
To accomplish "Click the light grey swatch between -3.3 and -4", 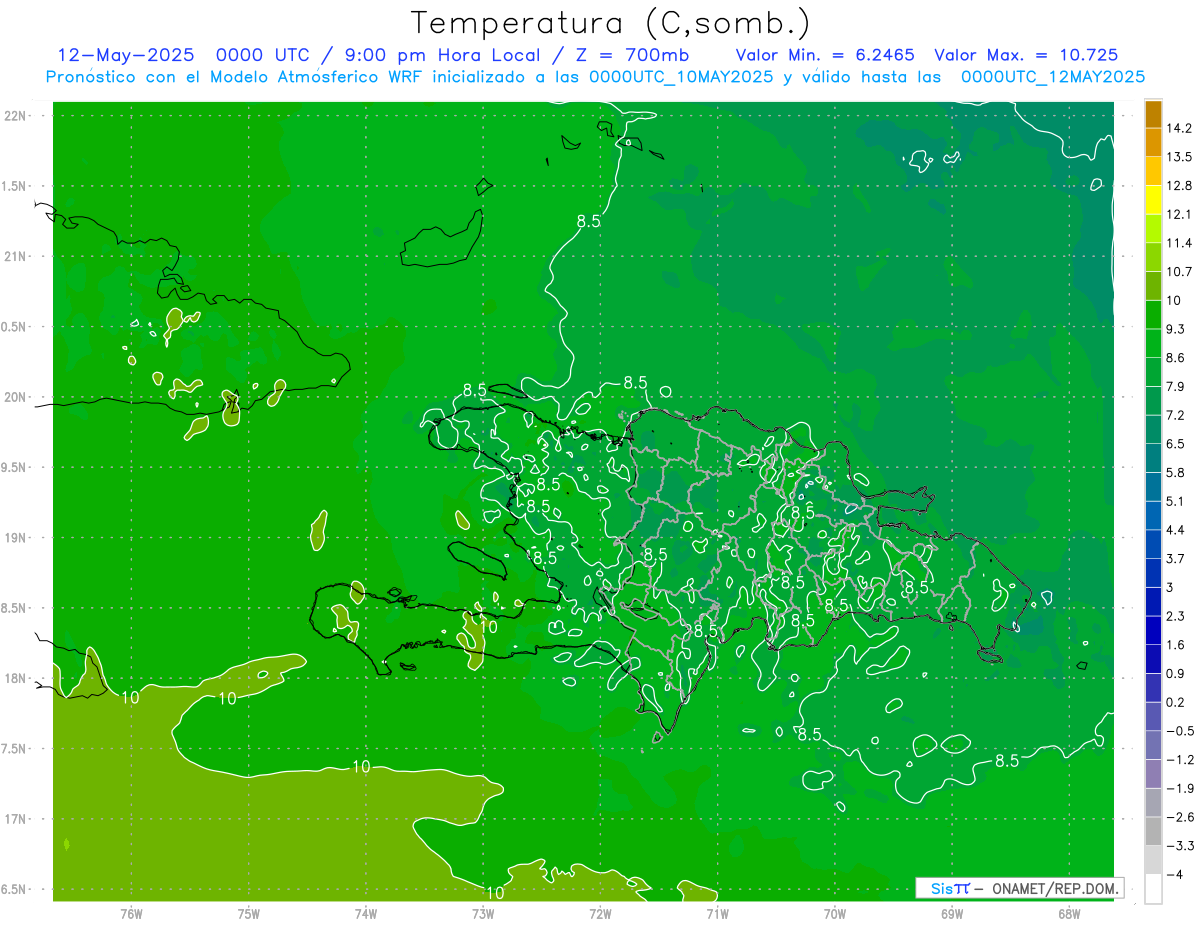I will pyautogui.click(x=1153, y=860).
